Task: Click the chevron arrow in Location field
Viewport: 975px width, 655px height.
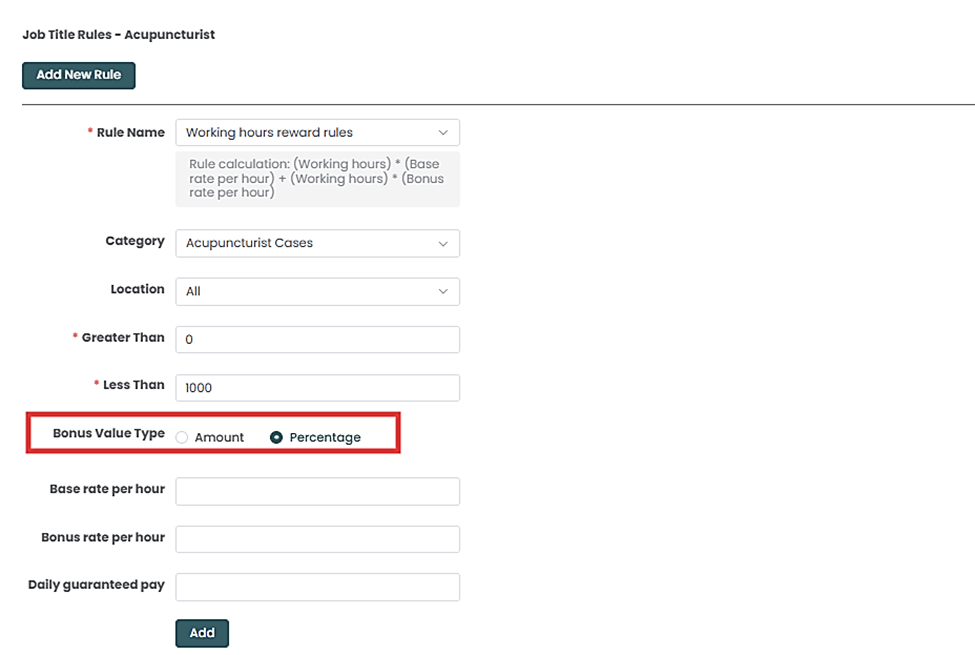Action: coord(443,291)
